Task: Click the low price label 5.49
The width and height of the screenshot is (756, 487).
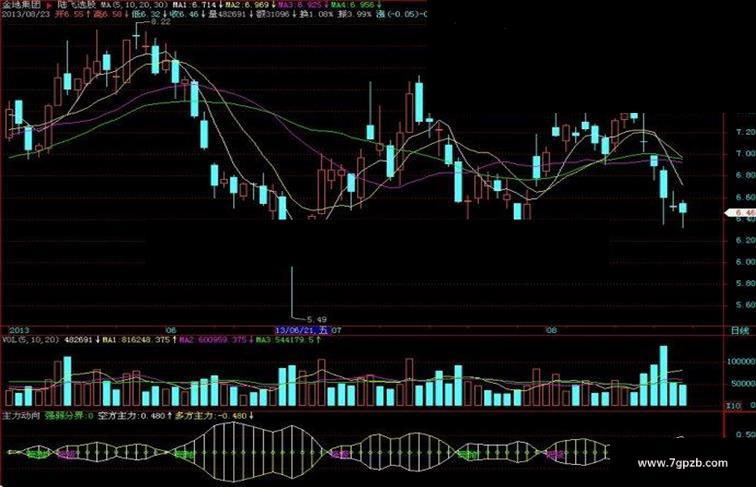Action: coord(317,319)
